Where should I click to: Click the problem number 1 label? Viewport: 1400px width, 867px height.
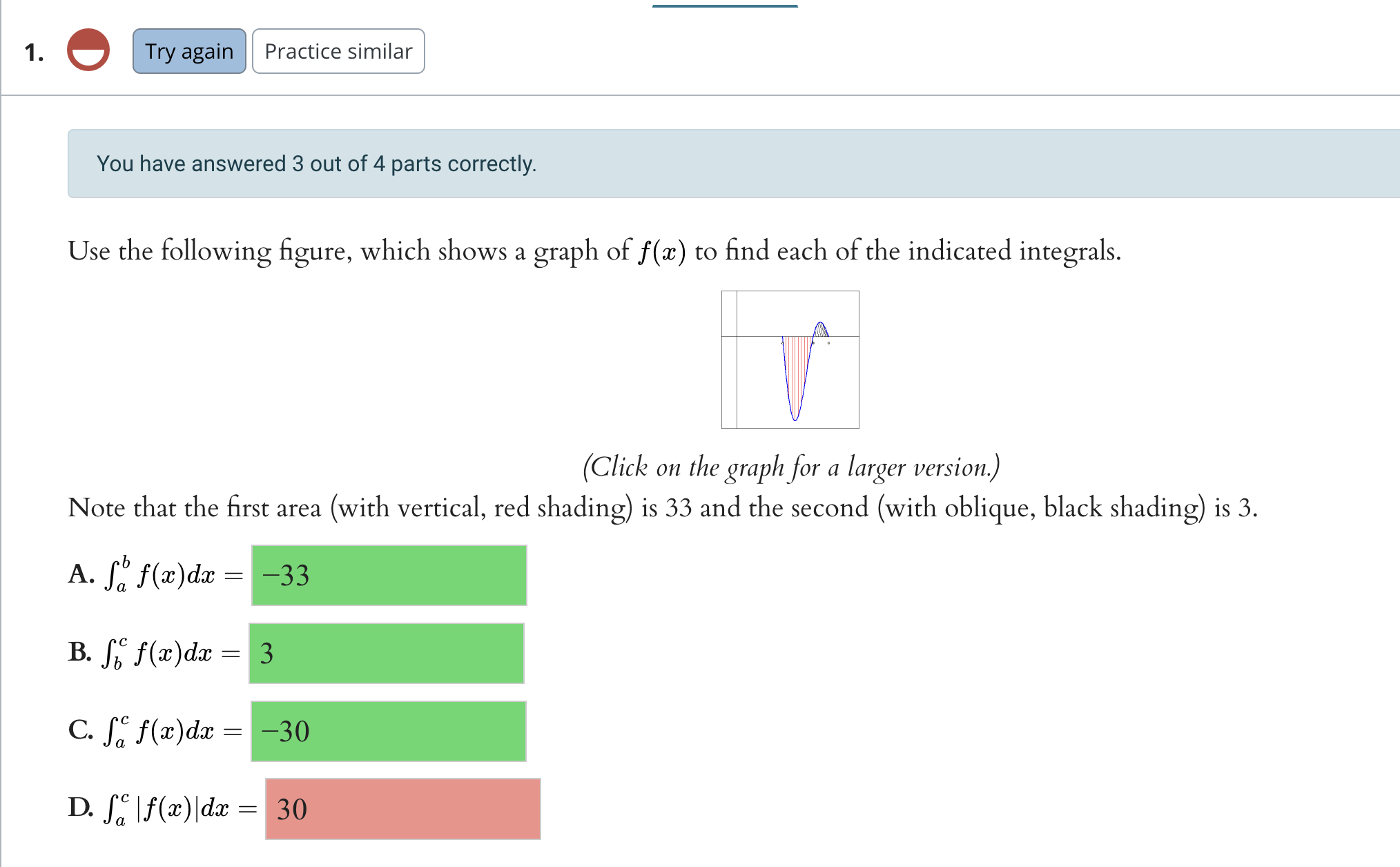point(34,52)
